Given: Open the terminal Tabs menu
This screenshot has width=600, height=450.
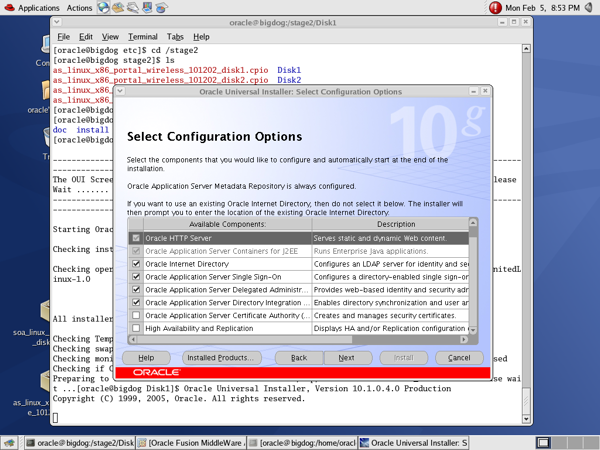Looking at the screenshot, I should (x=175, y=37).
